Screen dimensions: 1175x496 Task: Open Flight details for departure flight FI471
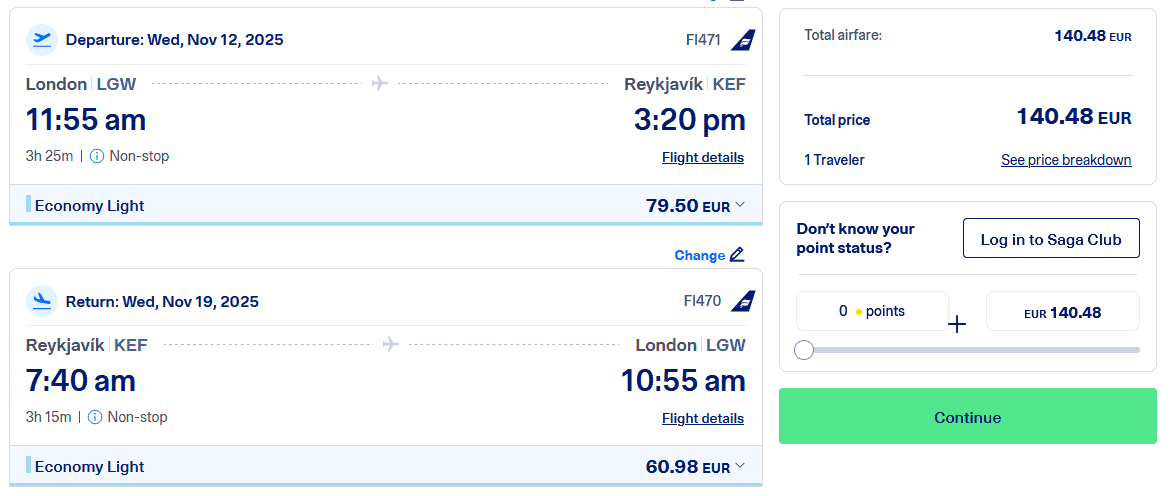(703, 158)
